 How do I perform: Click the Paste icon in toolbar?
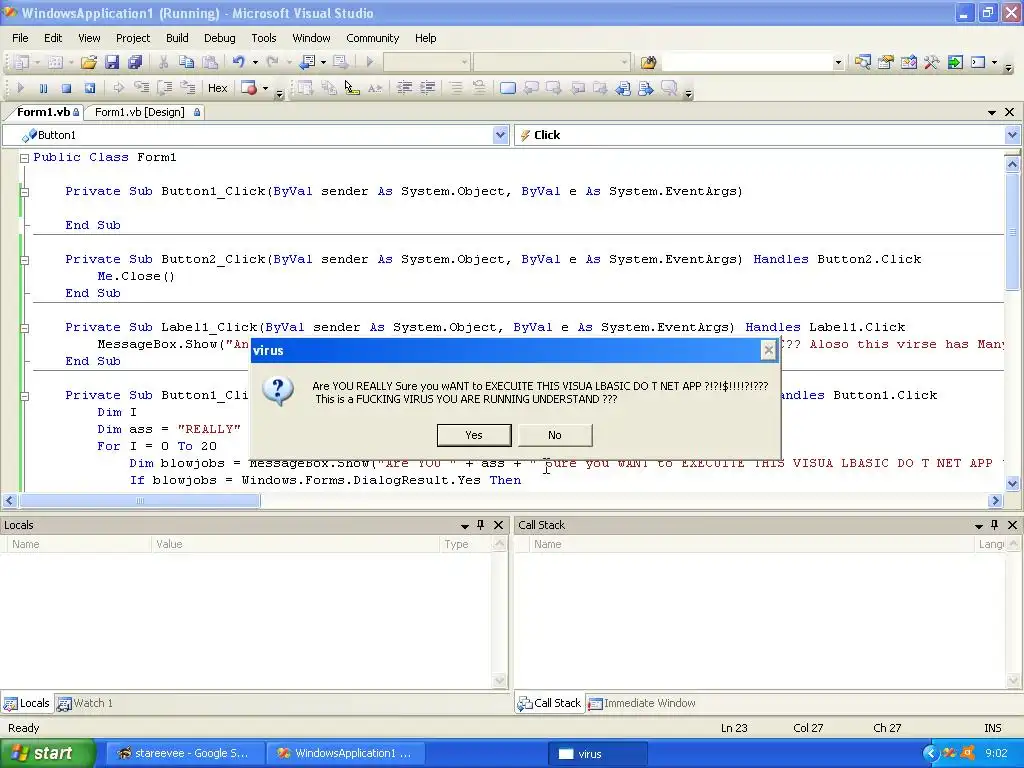click(210, 62)
